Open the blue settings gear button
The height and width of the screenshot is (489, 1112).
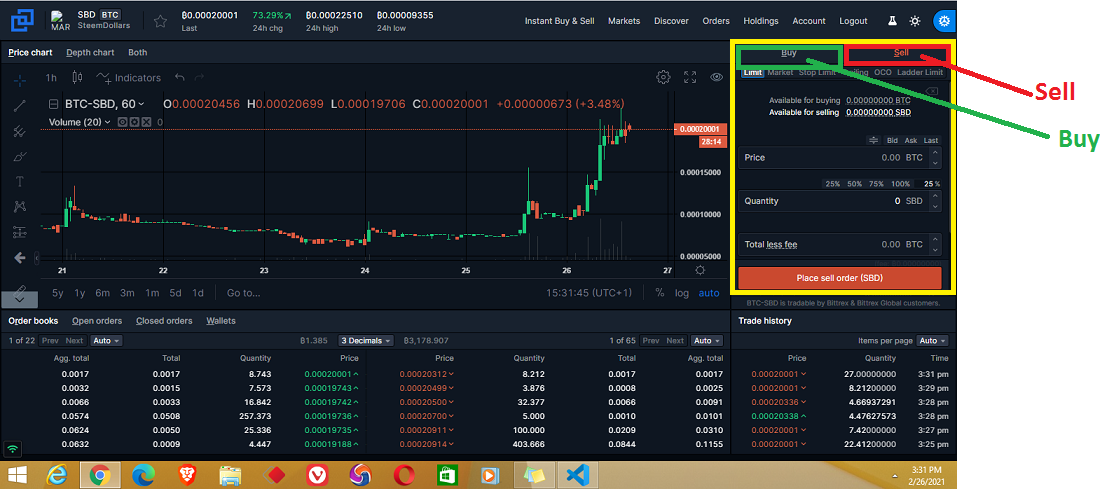pyautogui.click(x=944, y=21)
